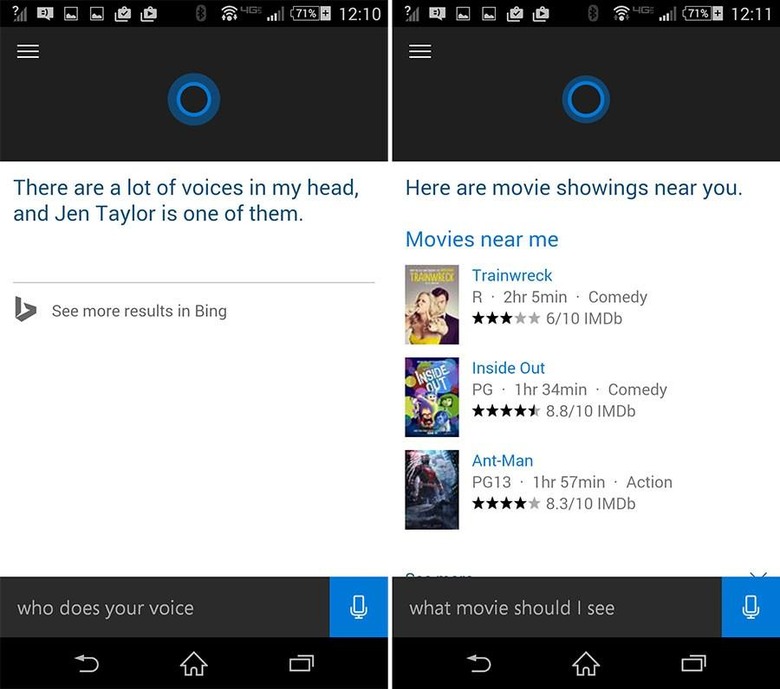This screenshot has width=780, height=689.
Task: Tap Android back button on left screen
Action: (x=87, y=663)
